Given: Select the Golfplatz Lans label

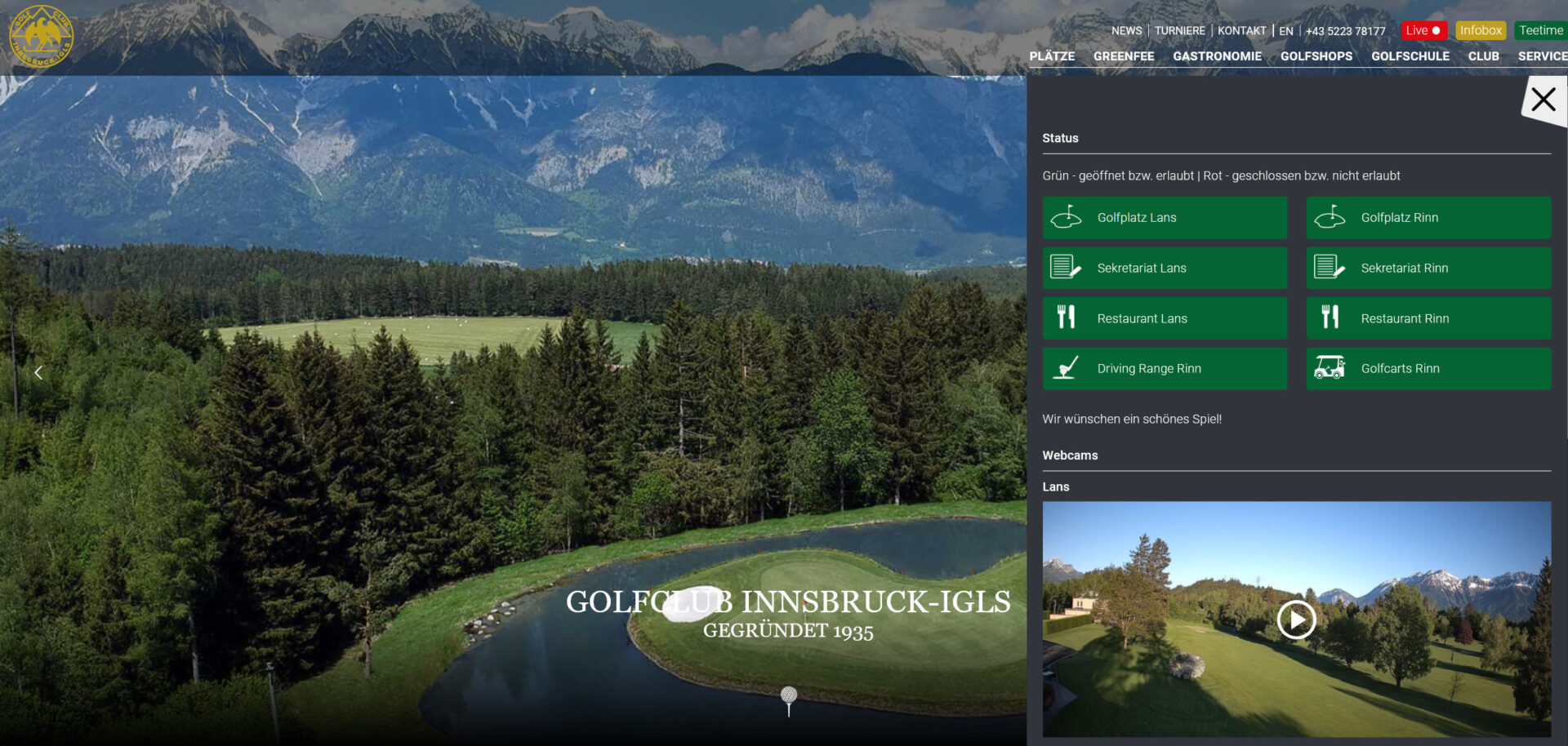Looking at the screenshot, I should [1137, 217].
